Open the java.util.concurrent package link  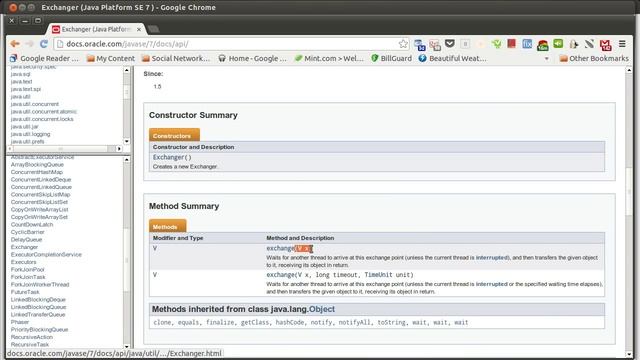[35, 104]
